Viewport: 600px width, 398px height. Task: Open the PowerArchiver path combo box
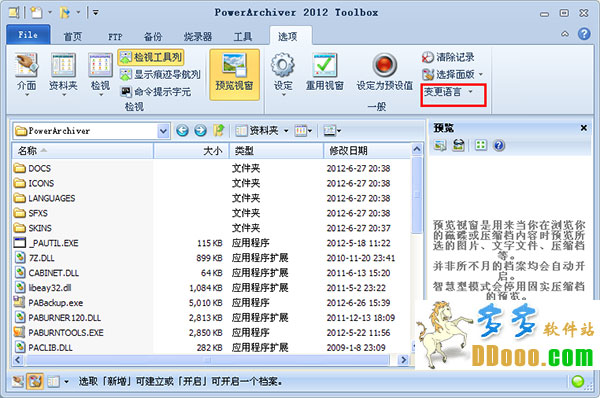(x=91, y=131)
